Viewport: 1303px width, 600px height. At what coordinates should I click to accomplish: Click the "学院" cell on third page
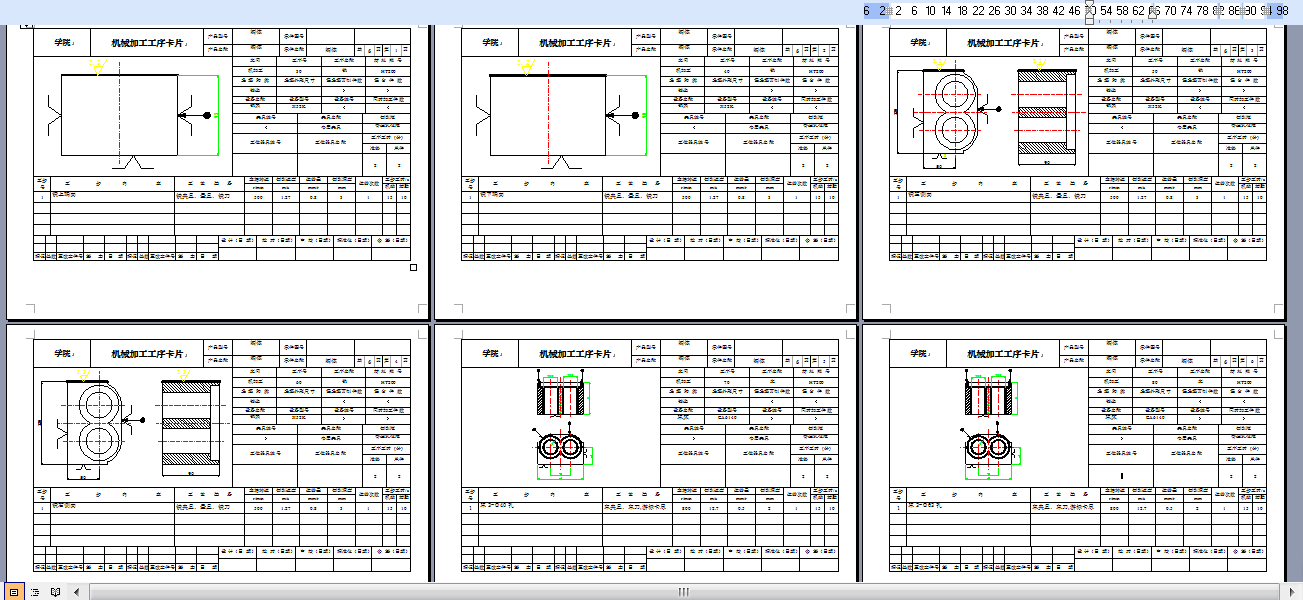tap(918, 43)
